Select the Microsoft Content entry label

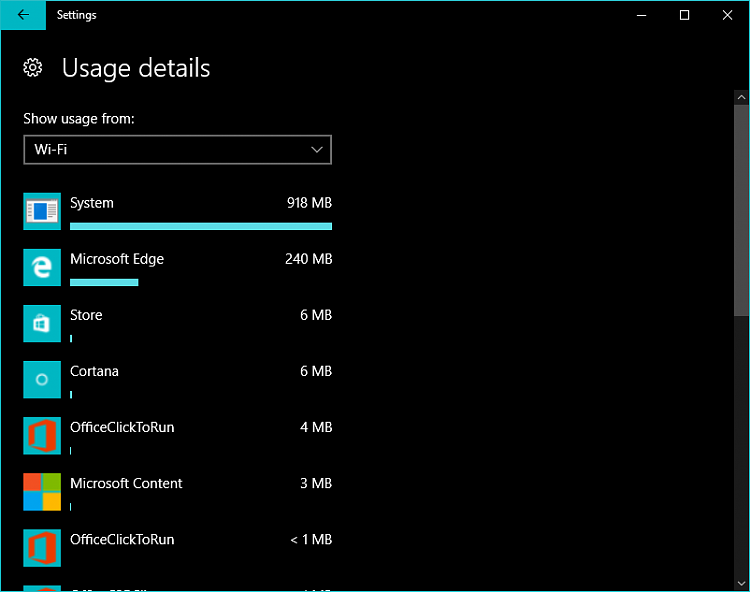click(x=126, y=483)
